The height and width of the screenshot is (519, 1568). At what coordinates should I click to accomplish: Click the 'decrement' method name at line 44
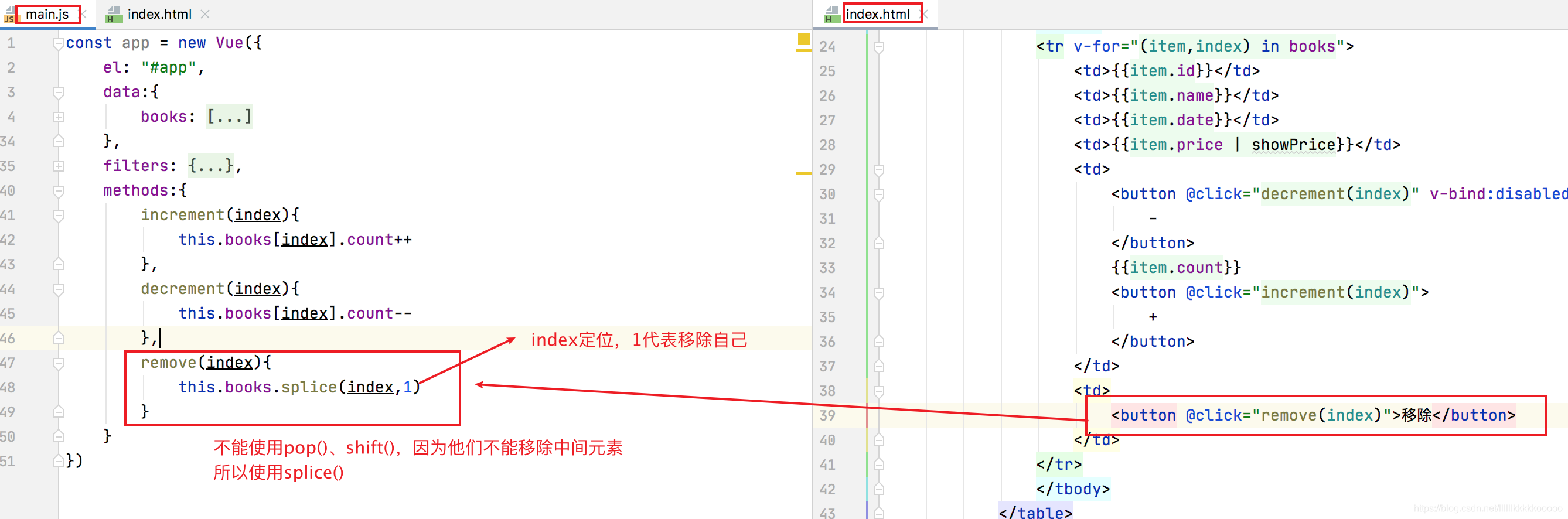183,288
